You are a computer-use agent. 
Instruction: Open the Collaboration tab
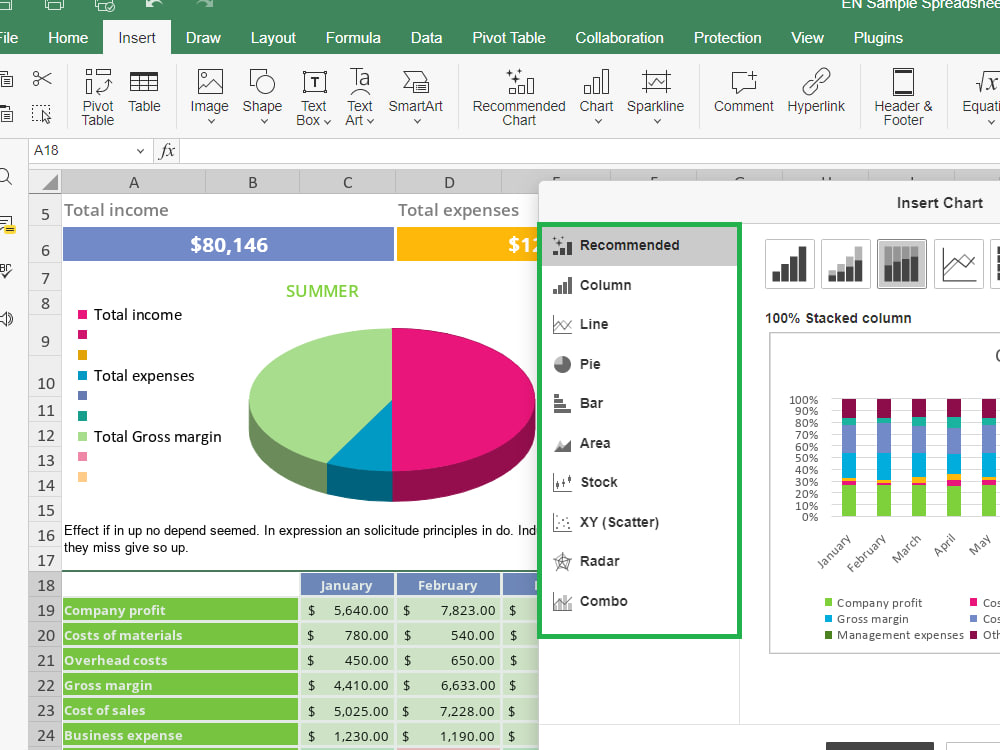click(619, 38)
